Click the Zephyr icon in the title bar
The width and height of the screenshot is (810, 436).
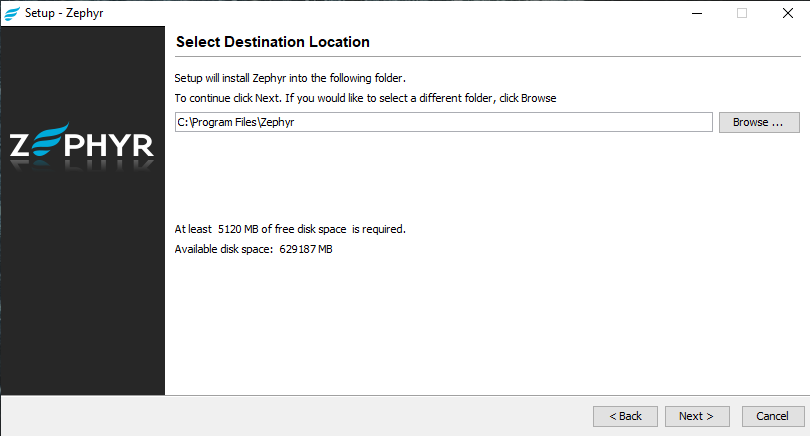click(x=12, y=13)
